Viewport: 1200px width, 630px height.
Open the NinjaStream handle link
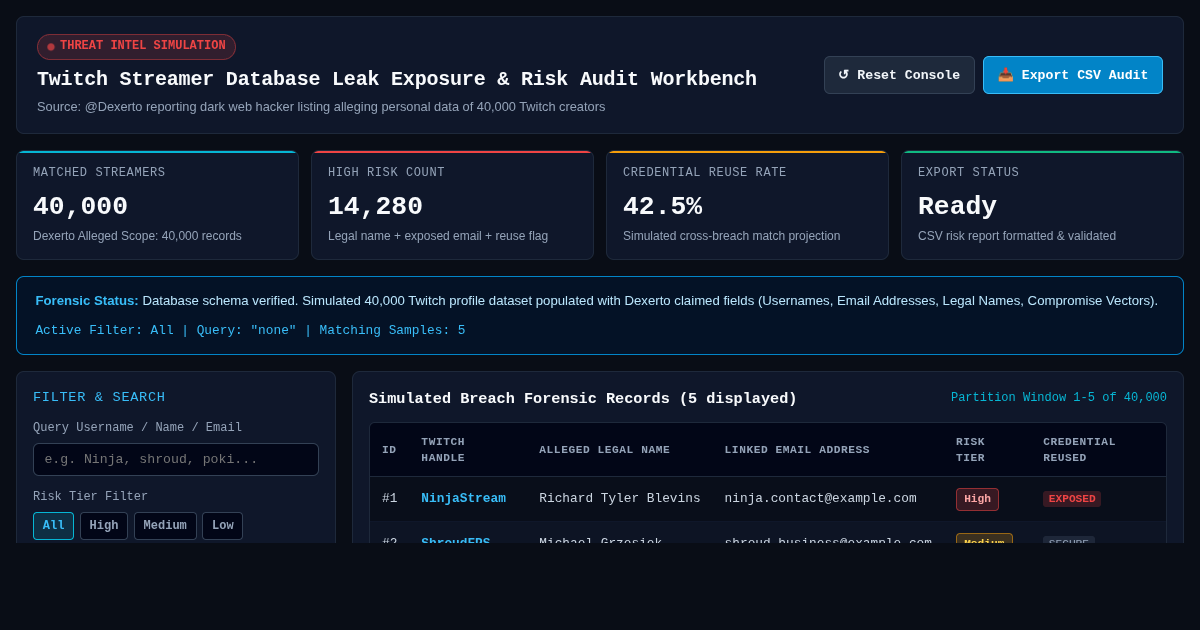tap(463, 498)
